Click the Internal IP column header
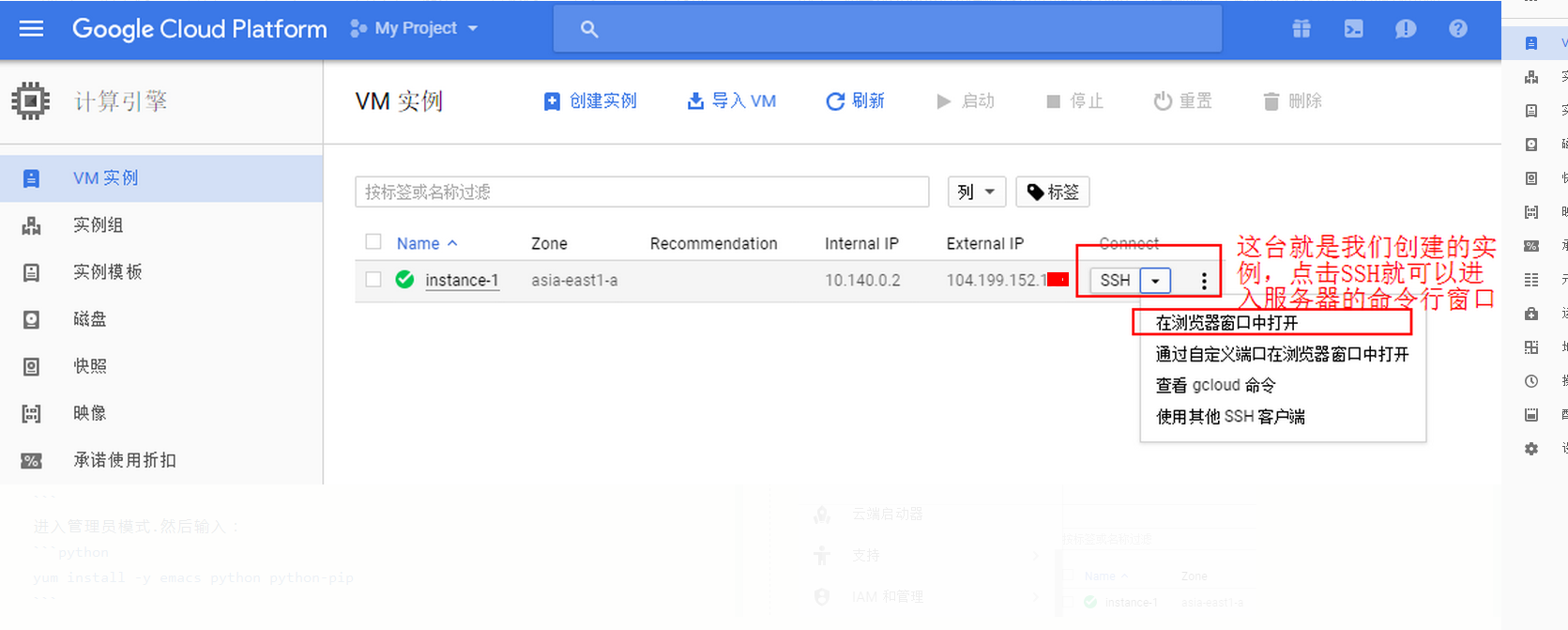Viewport: 1568px width, 630px height. (x=861, y=243)
